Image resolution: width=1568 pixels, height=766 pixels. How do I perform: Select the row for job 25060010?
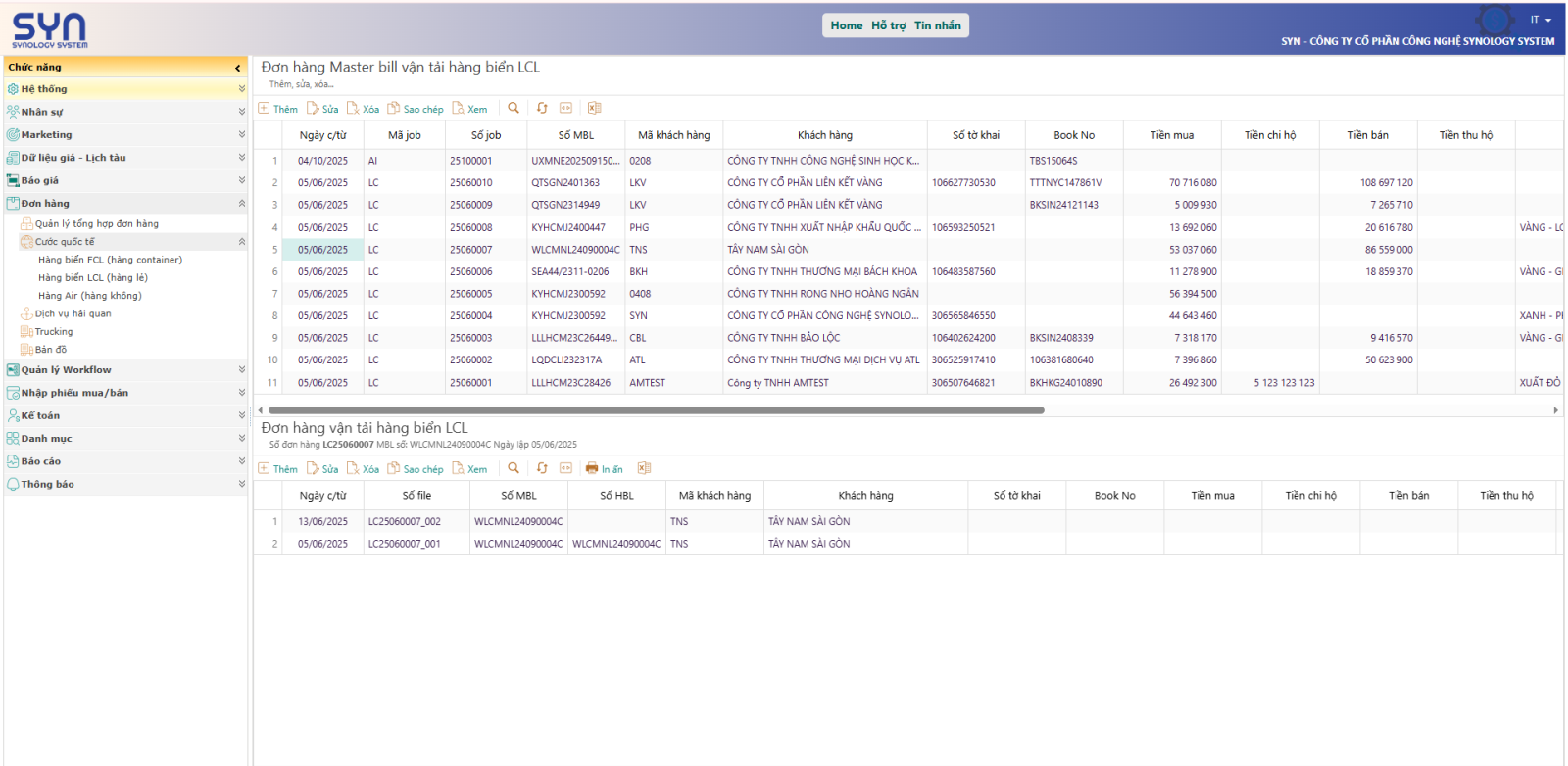click(470, 183)
